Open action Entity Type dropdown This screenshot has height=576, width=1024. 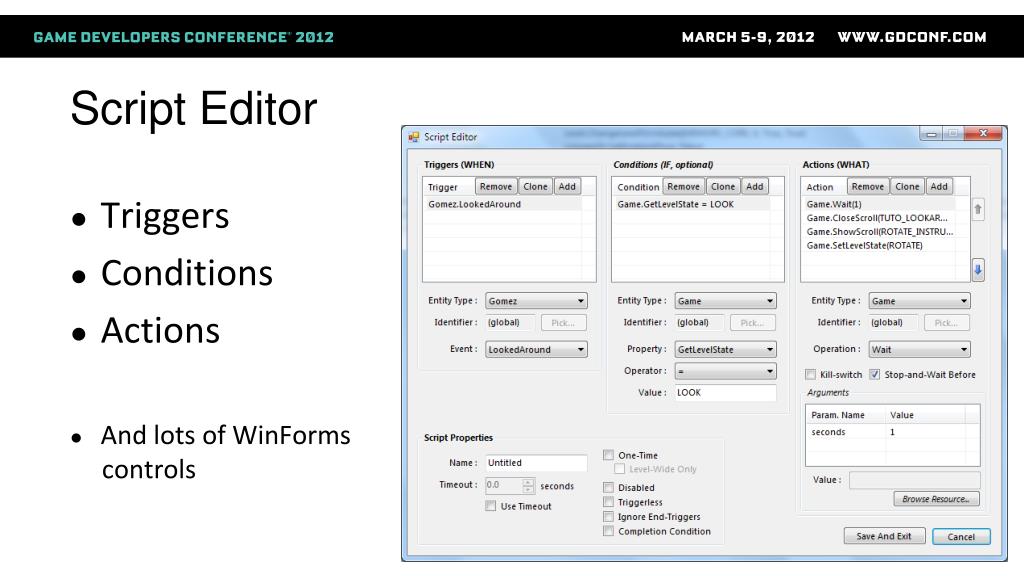pos(919,300)
